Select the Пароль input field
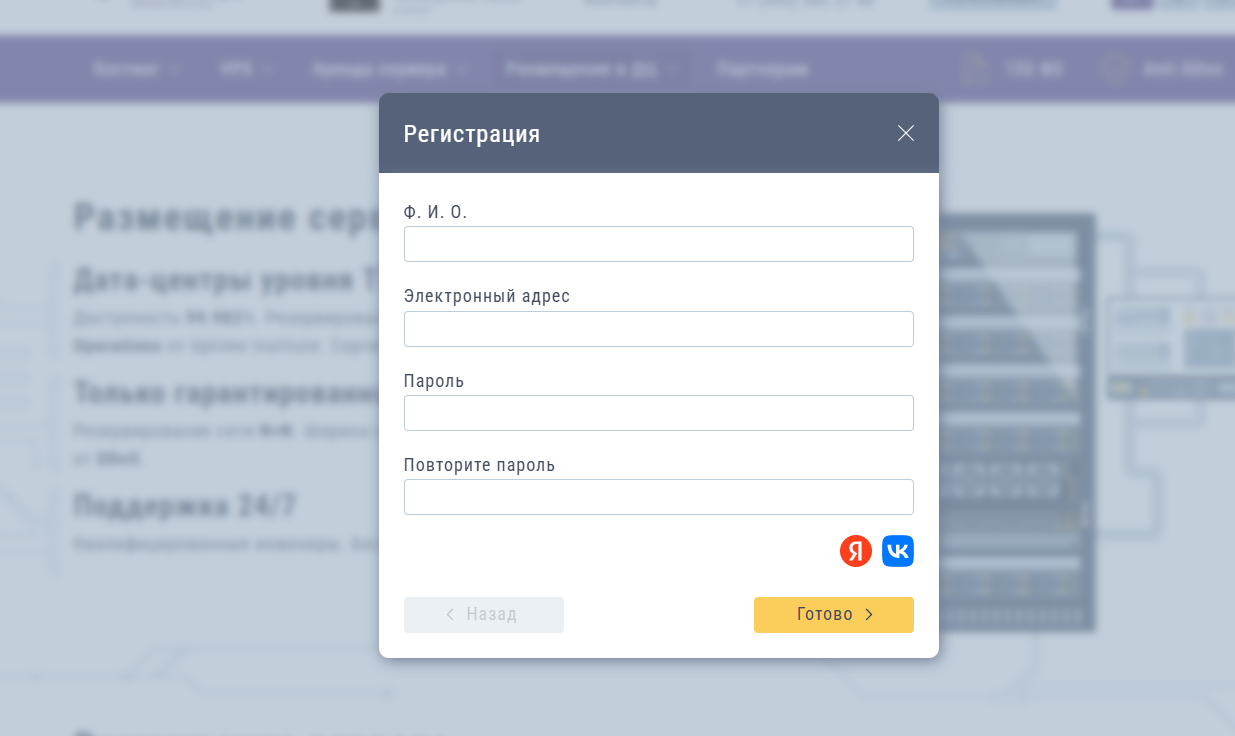Viewport: 1235px width, 736px height. [x=658, y=413]
